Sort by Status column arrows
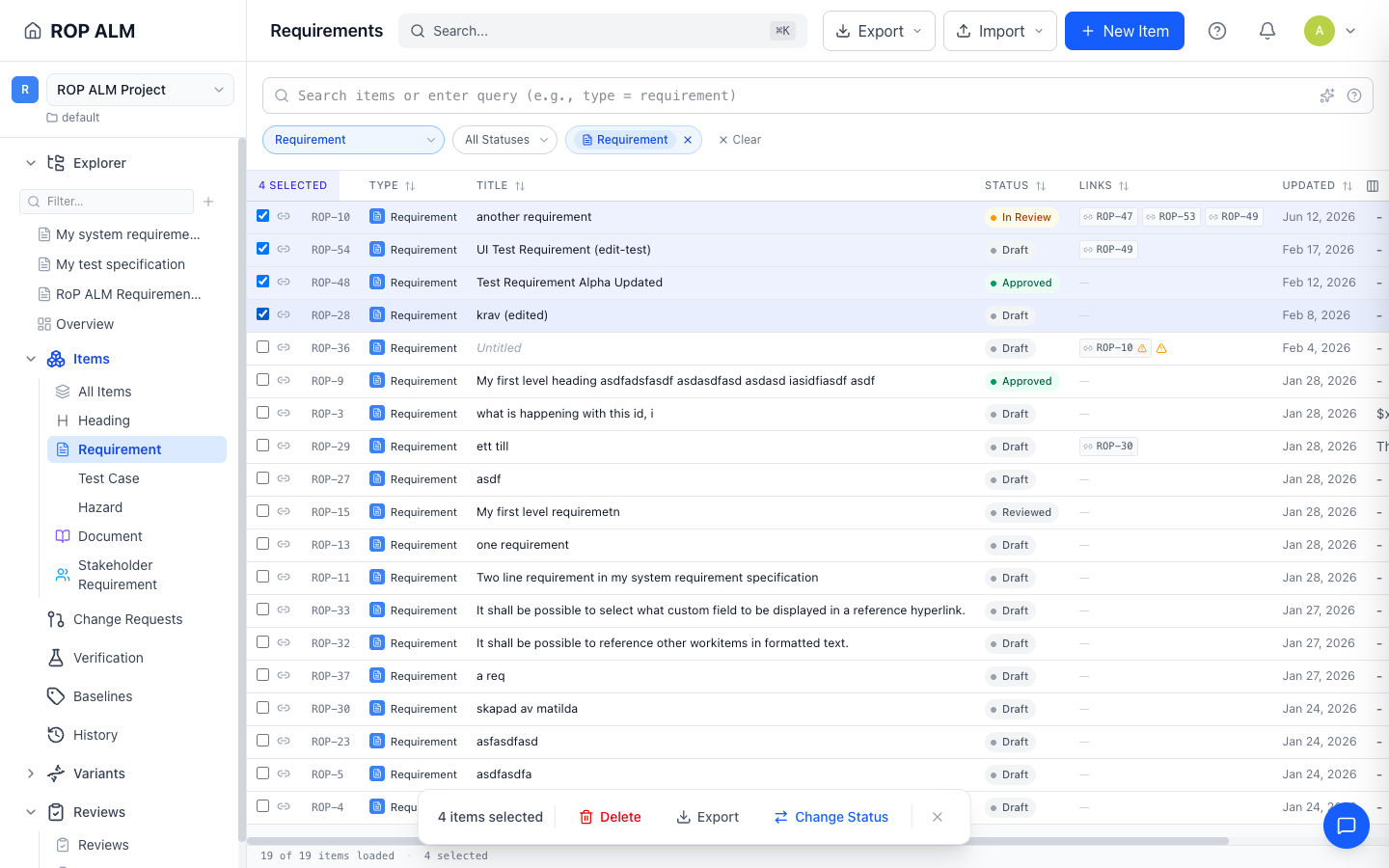This screenshot has height=868, width=1389. pyautogui.click(x=1041, y=186)
